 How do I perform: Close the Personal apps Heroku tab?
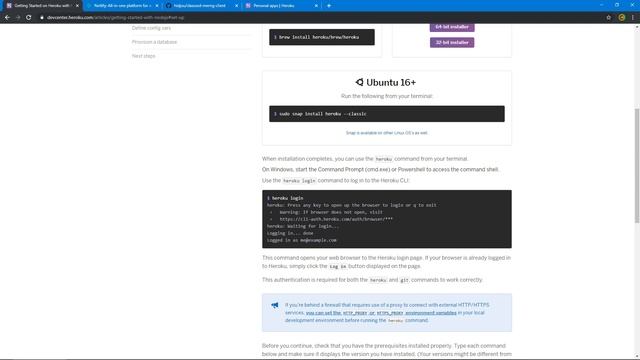click(316, 6)
